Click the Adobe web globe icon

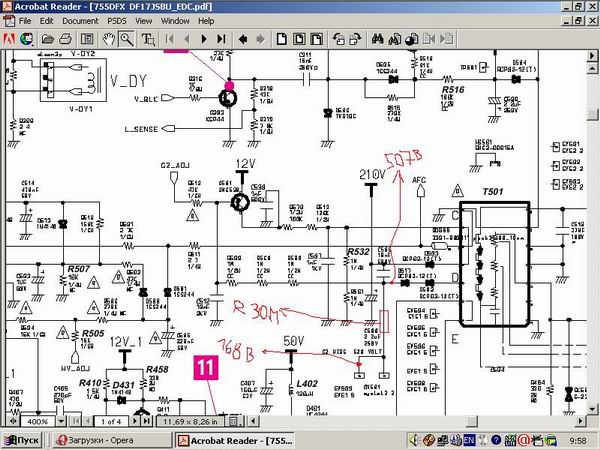point(27,39)
